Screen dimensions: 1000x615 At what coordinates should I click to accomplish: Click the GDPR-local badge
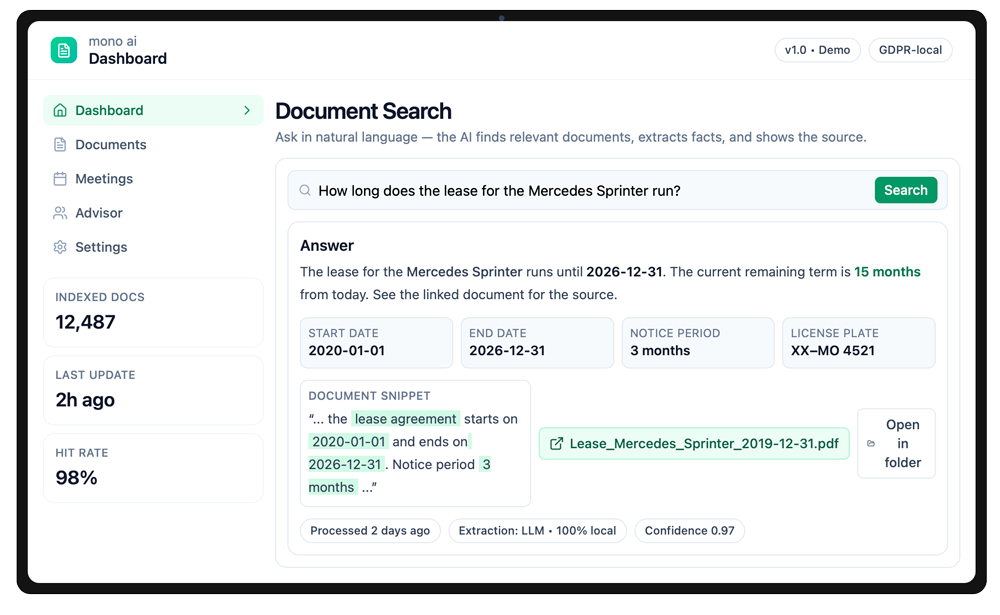click(x=910, y=50)
